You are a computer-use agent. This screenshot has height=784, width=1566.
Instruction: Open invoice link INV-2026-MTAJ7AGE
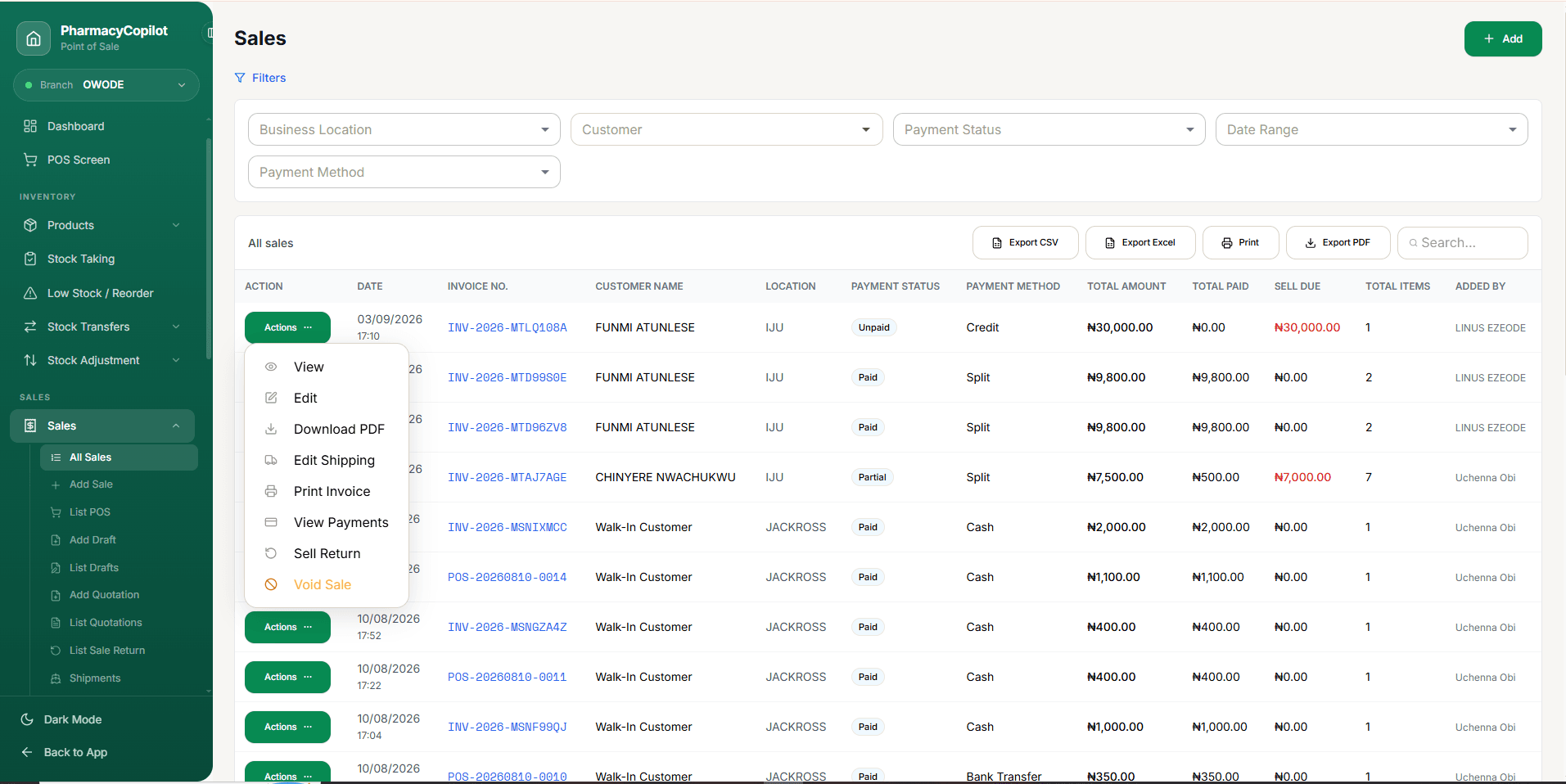(x=507, y=477)
